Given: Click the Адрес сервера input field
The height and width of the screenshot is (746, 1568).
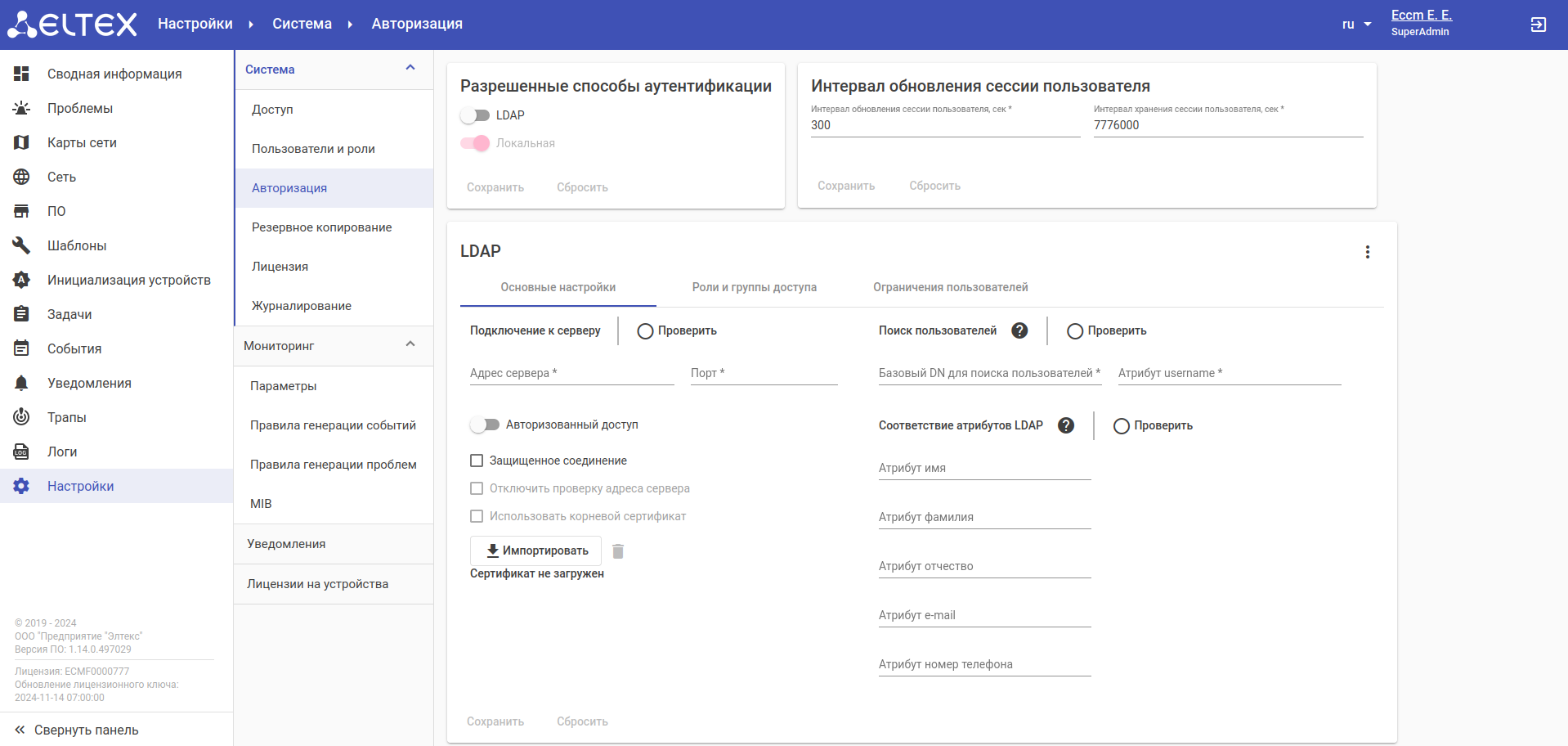Looking at the screenshot, I should click(571, 373).
